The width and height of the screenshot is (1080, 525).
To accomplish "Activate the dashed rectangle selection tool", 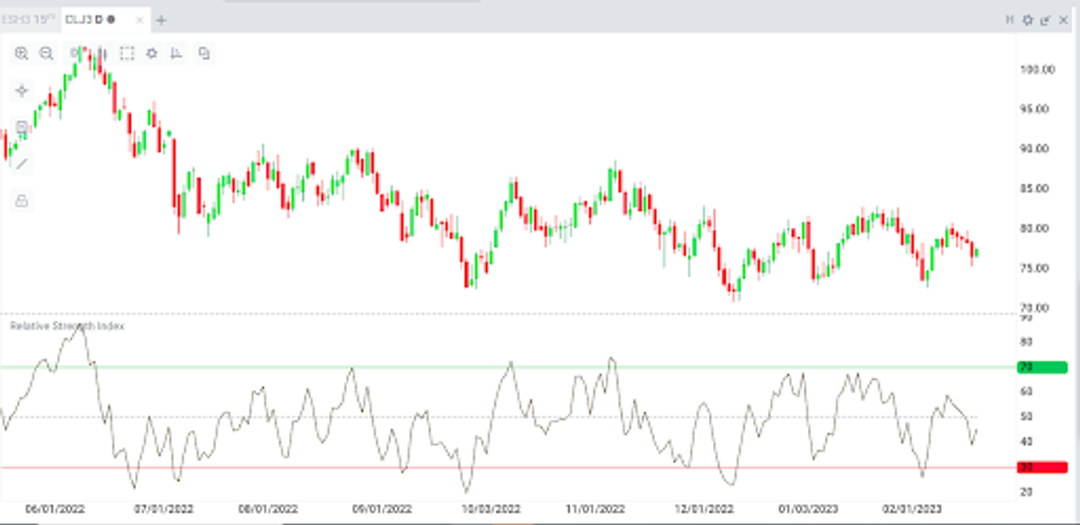I will pos(127,53).
